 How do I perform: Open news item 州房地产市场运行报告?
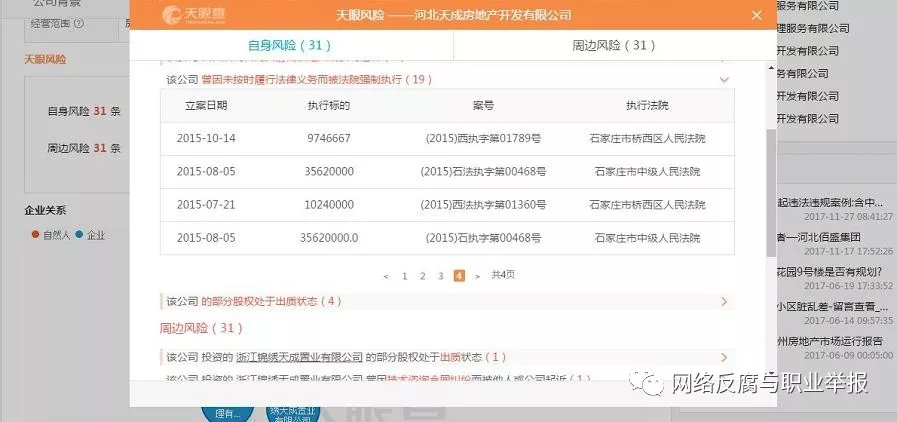coord(829,341)
